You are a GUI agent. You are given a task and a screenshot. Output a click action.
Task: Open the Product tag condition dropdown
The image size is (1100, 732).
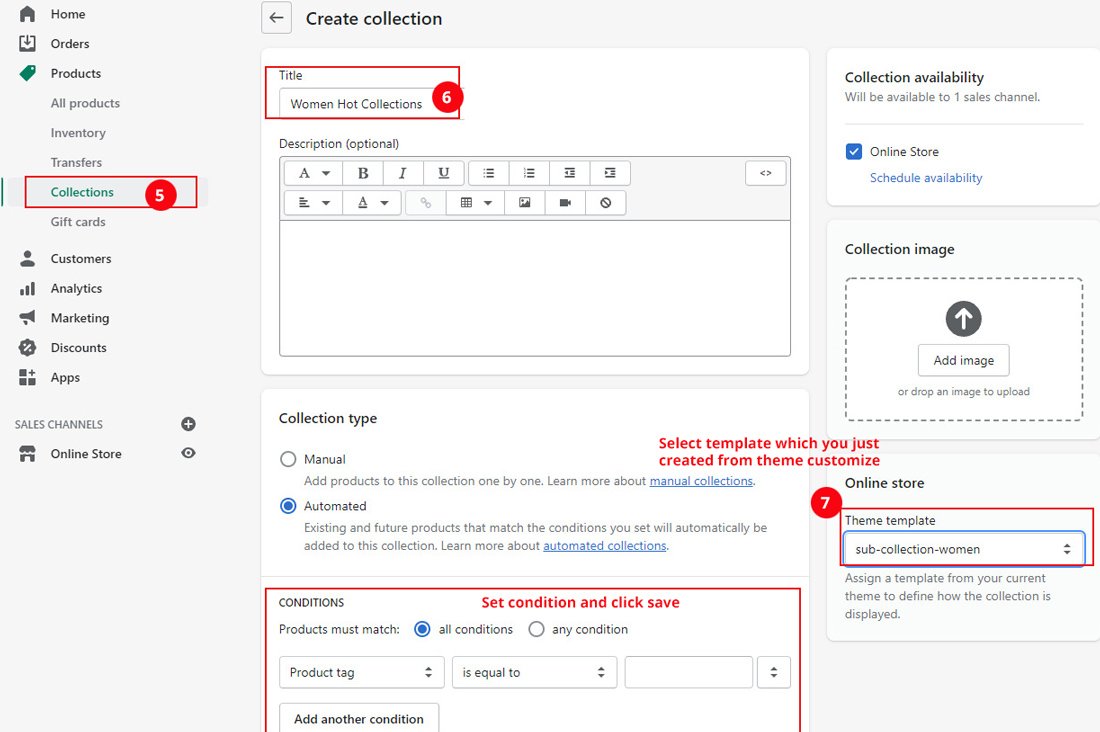[361, 673]
